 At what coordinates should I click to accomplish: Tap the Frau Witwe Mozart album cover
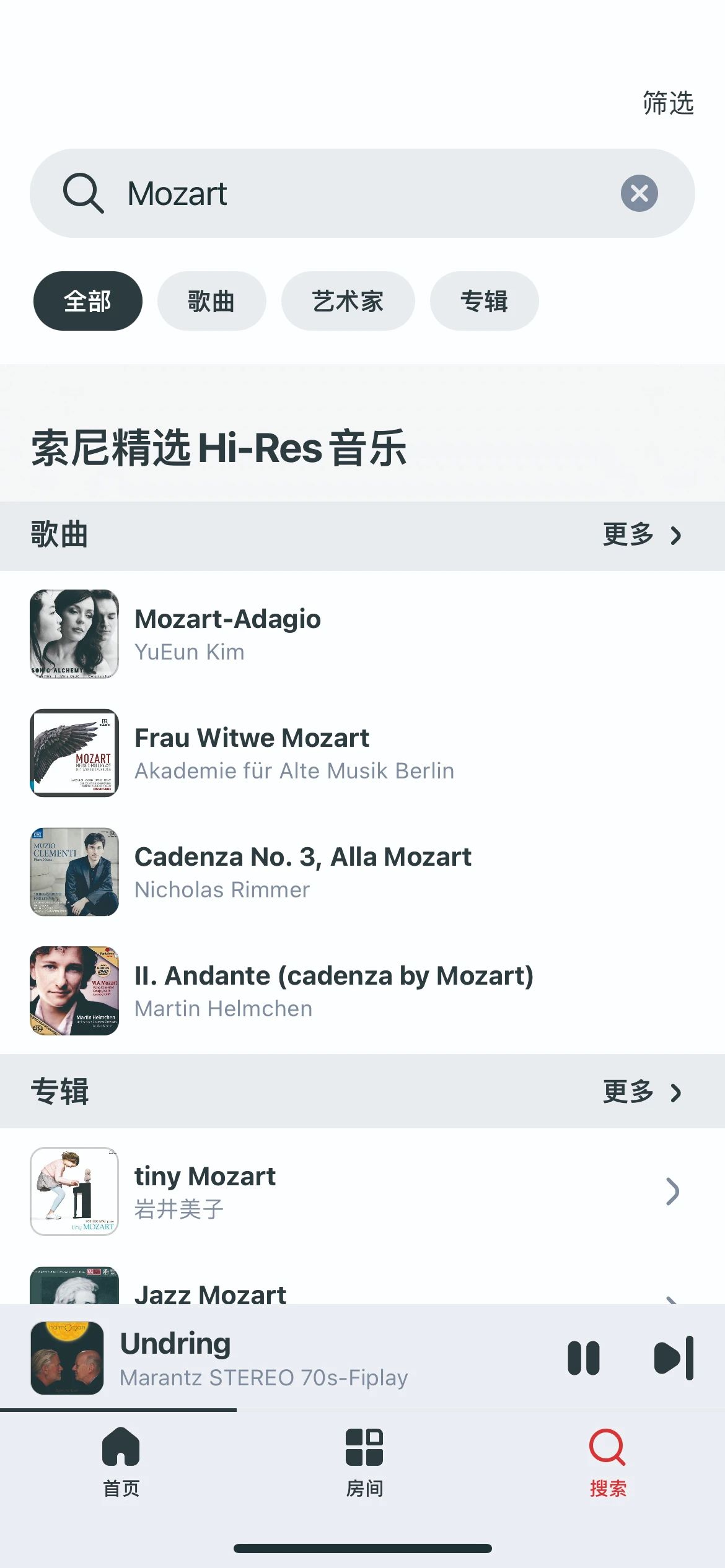(x=74, y=753)
